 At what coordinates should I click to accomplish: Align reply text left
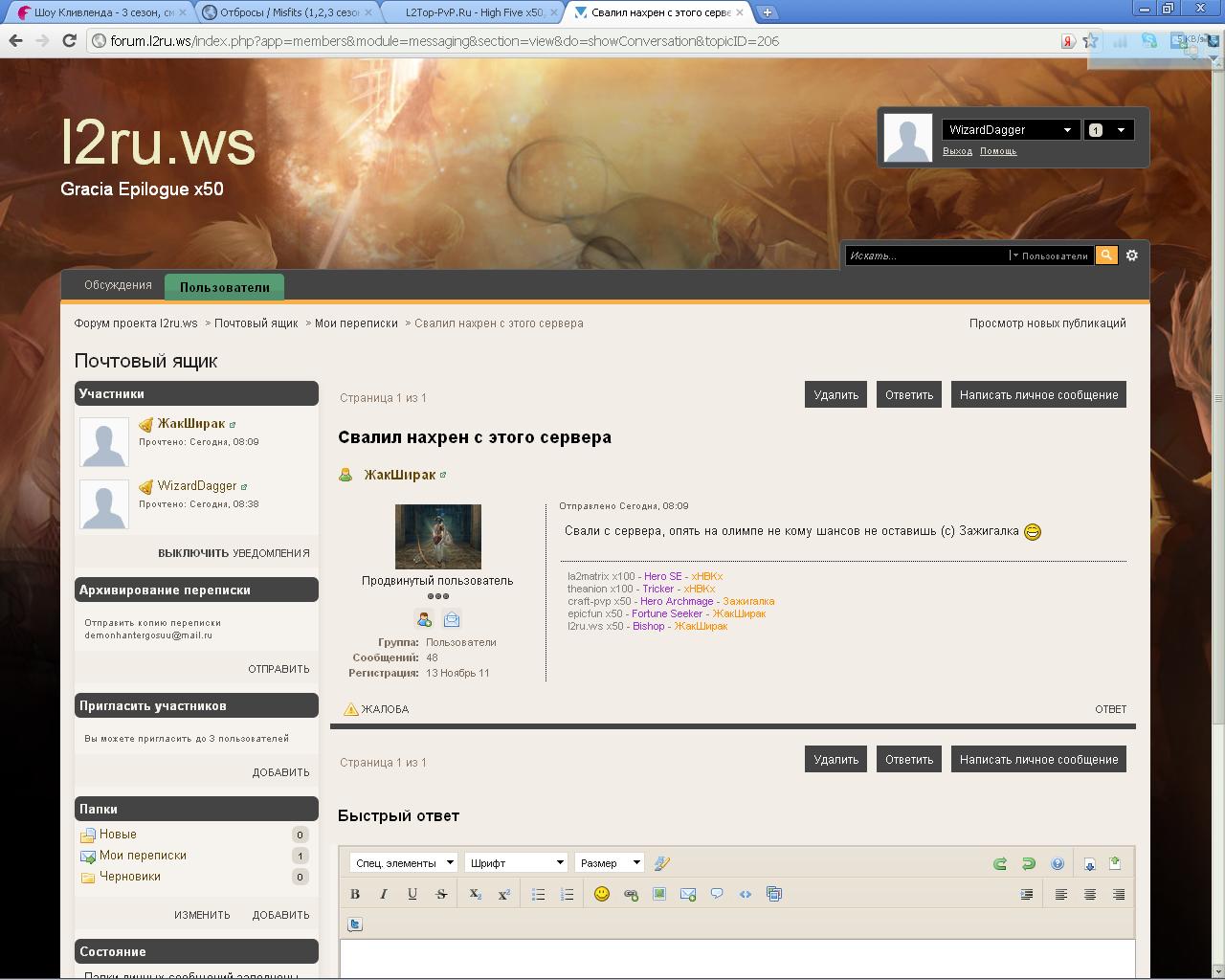coord(1061,894)
